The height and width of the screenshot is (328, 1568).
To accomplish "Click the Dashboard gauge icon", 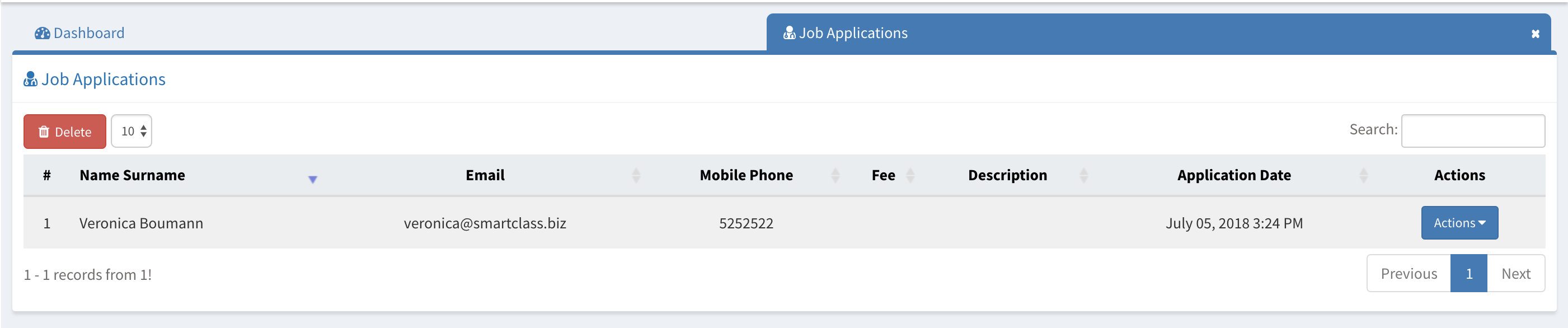I will 42,34.
